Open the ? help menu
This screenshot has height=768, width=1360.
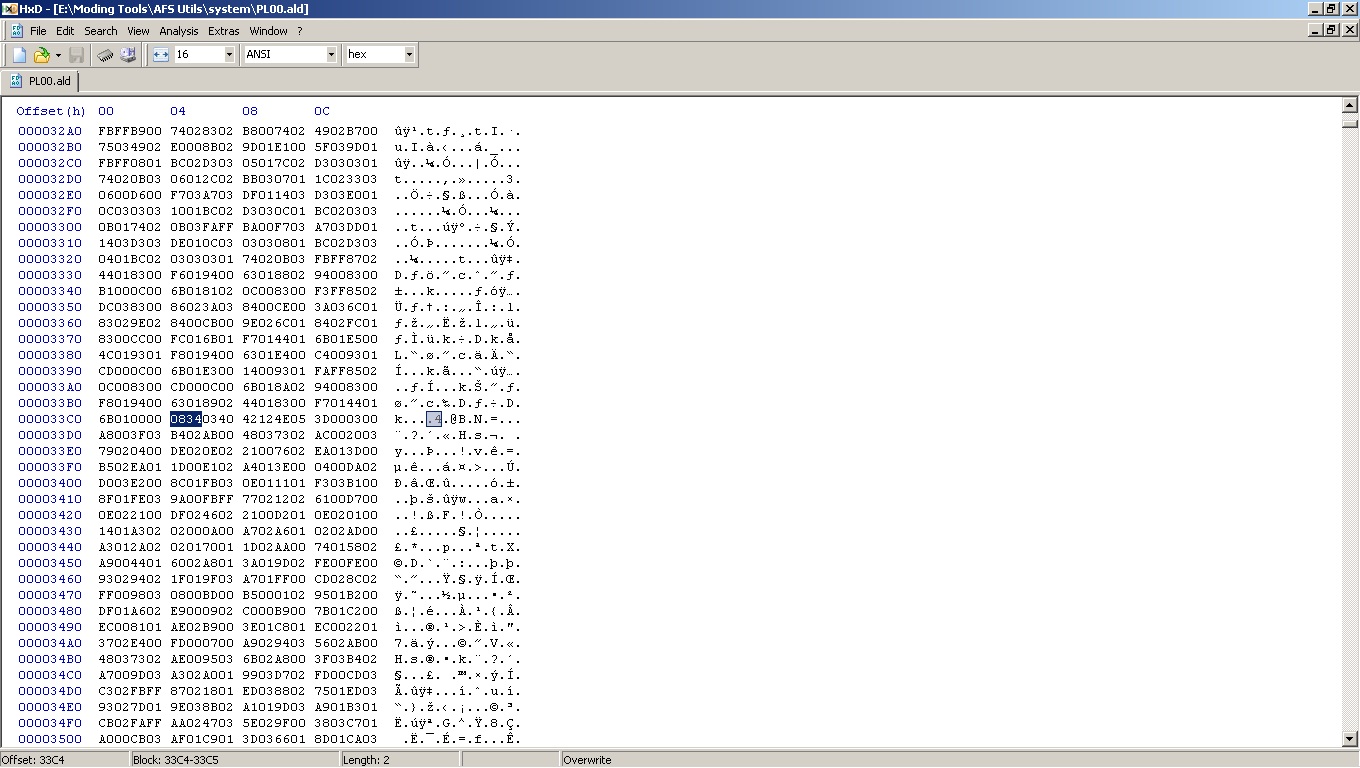pos(299,31)
